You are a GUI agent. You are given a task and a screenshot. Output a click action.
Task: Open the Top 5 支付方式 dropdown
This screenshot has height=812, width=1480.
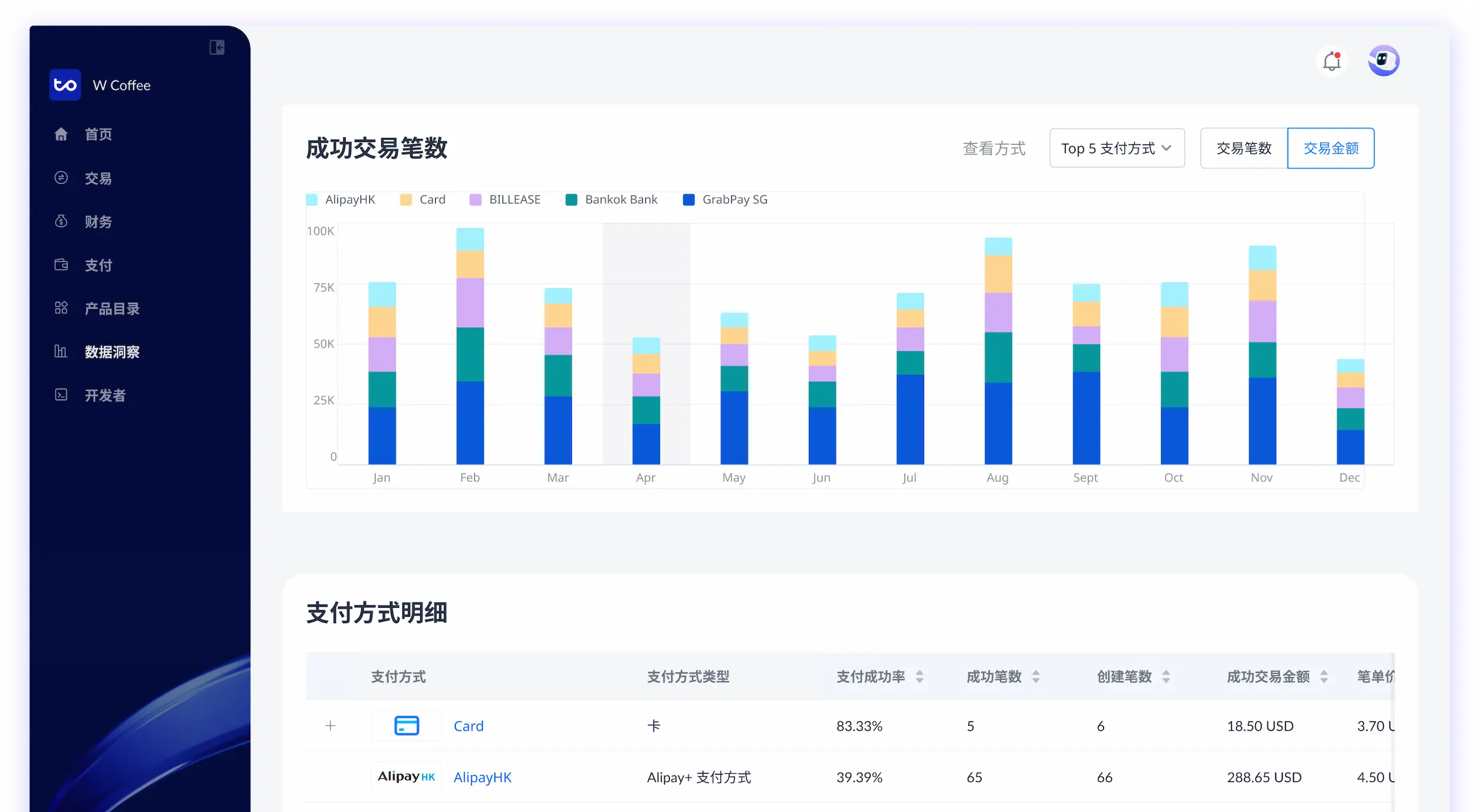pyautogui.click(x=1117, y=148)
